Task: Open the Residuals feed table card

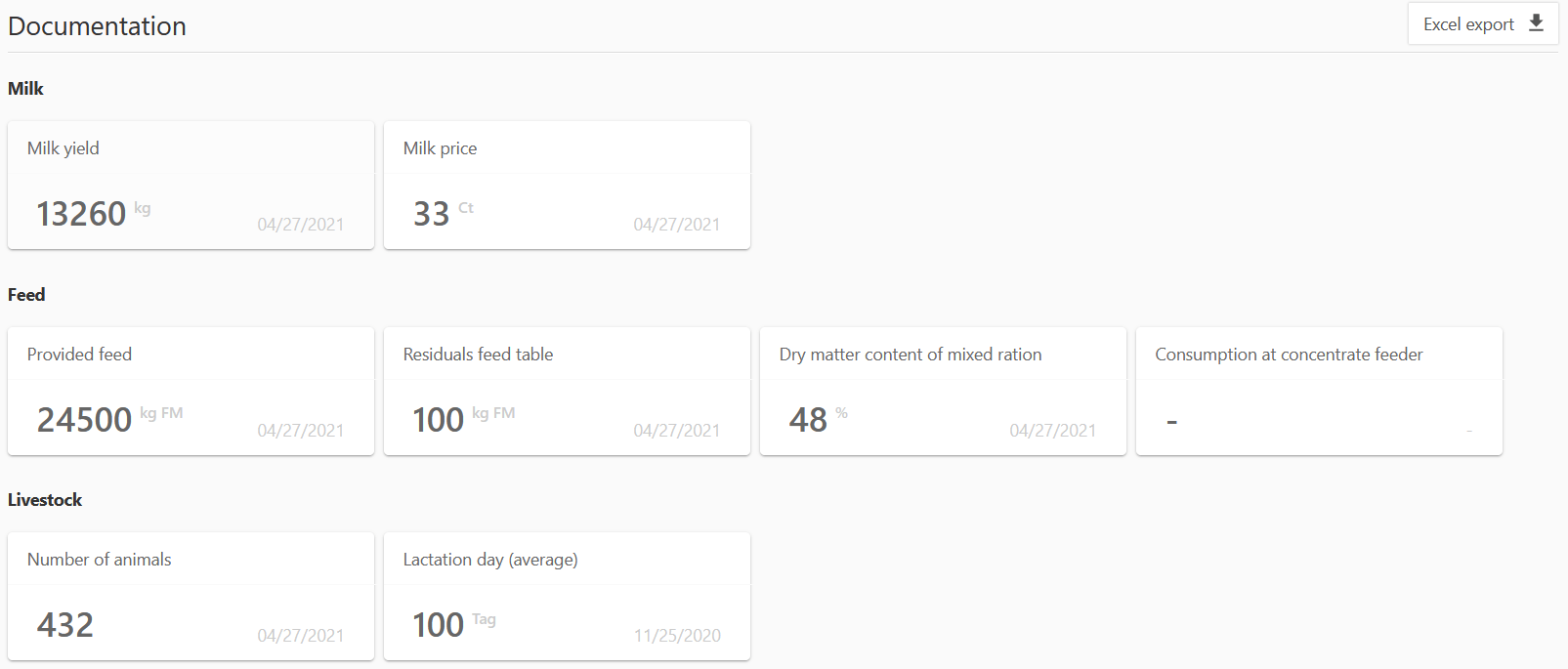Action: [567, 391]
